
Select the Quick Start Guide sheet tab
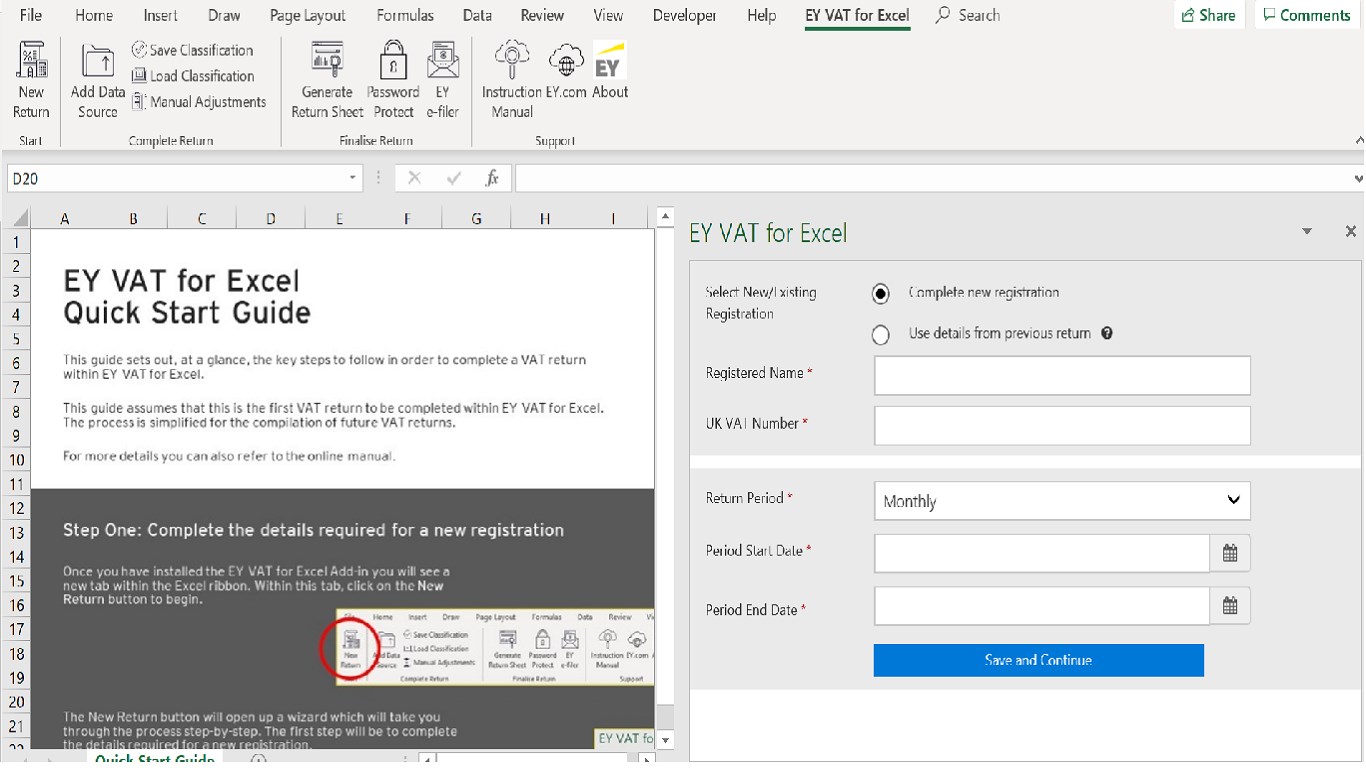click(x=154, y=759)
